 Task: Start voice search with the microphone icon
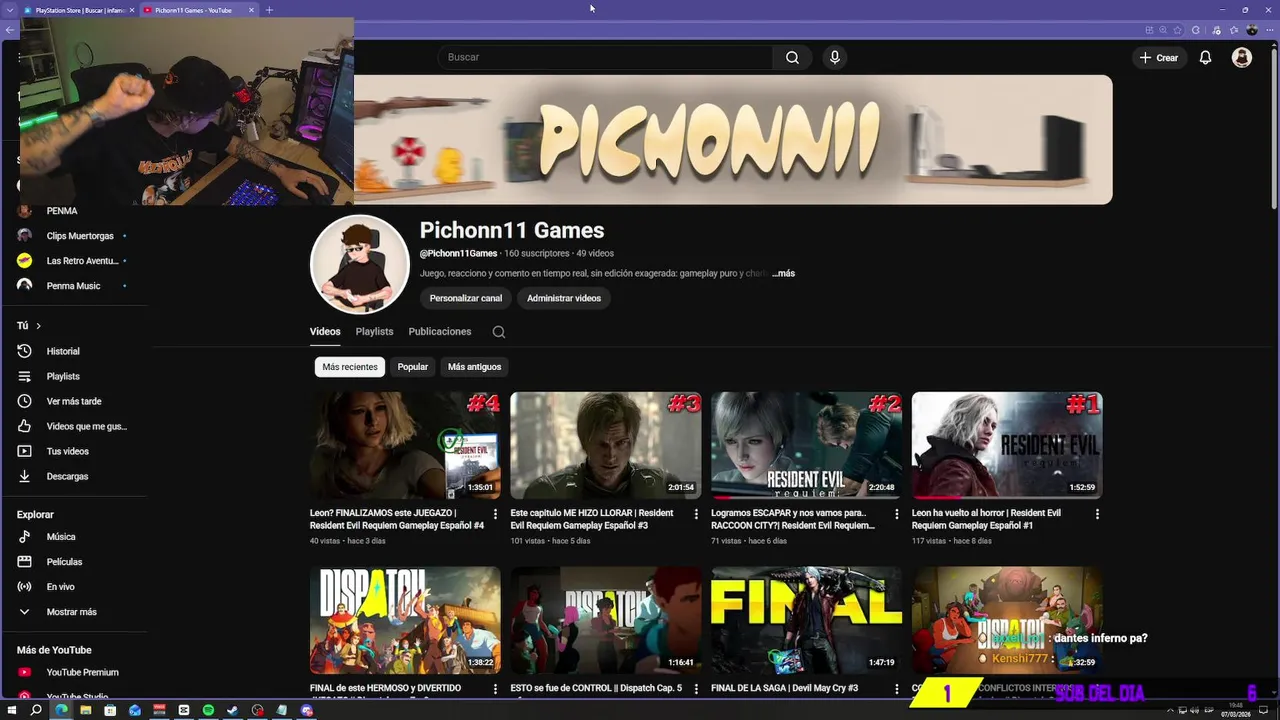click(x=835, y=57)
